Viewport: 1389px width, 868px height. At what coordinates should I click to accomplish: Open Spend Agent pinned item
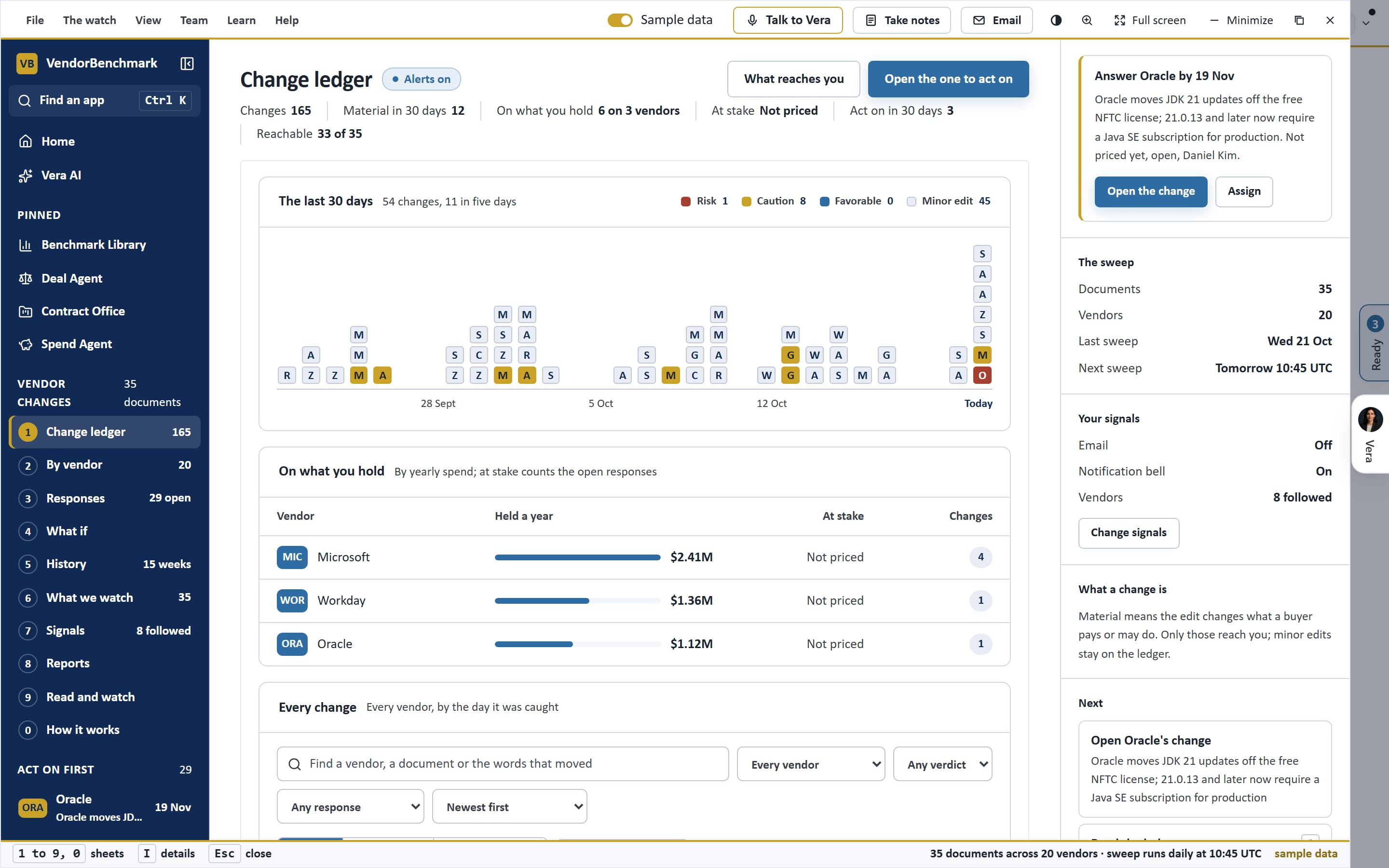pos(105,344)
